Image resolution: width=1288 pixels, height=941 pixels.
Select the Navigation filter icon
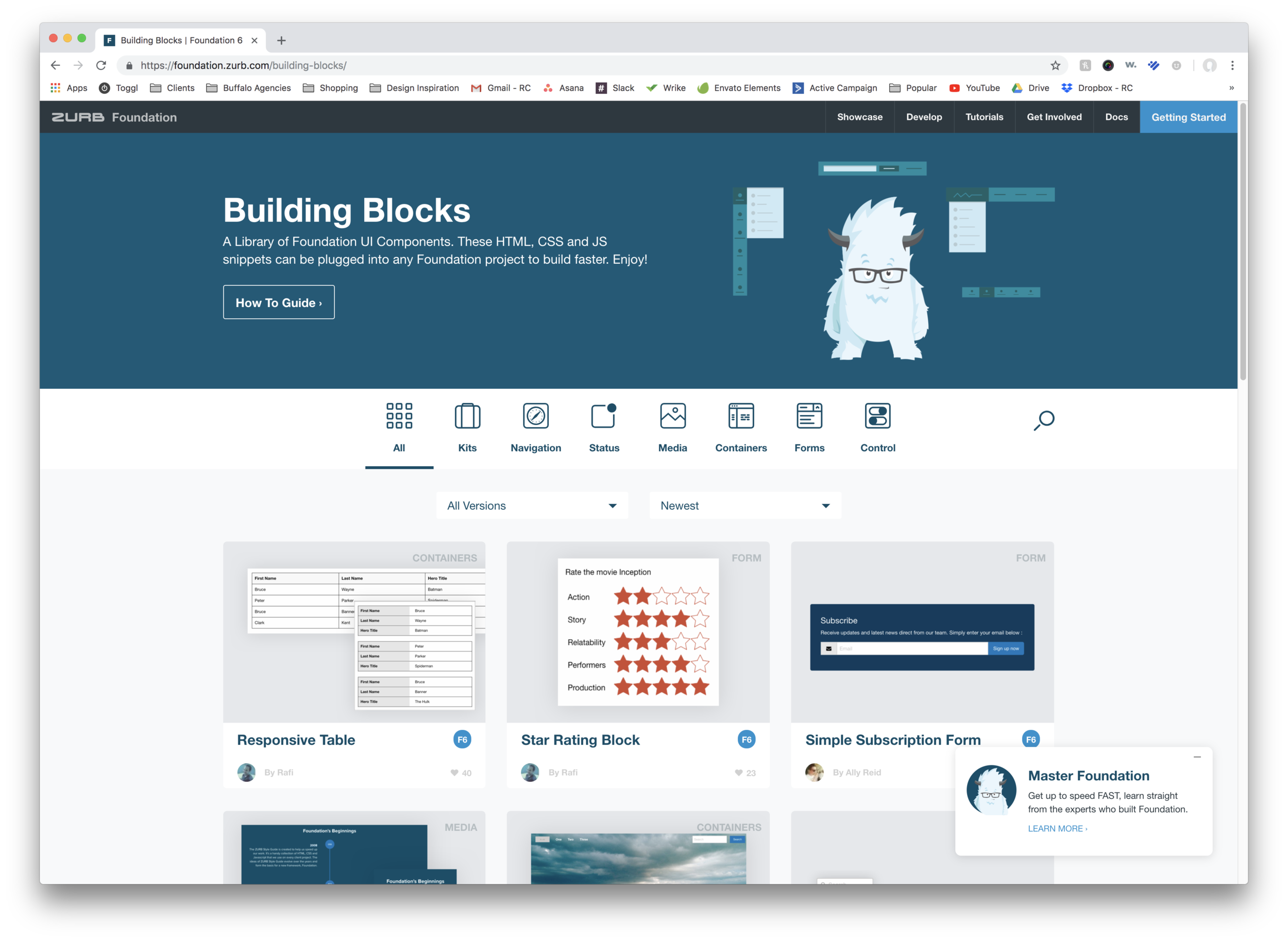pyautogui.click(x=535, y=416)
